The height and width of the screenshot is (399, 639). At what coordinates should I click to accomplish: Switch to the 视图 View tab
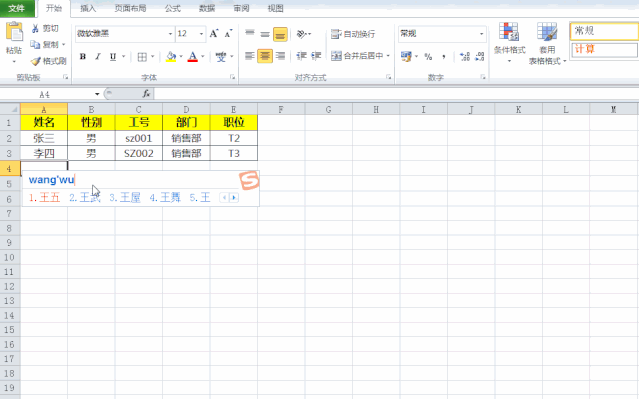pyautogui.click(x=275, y=8)
